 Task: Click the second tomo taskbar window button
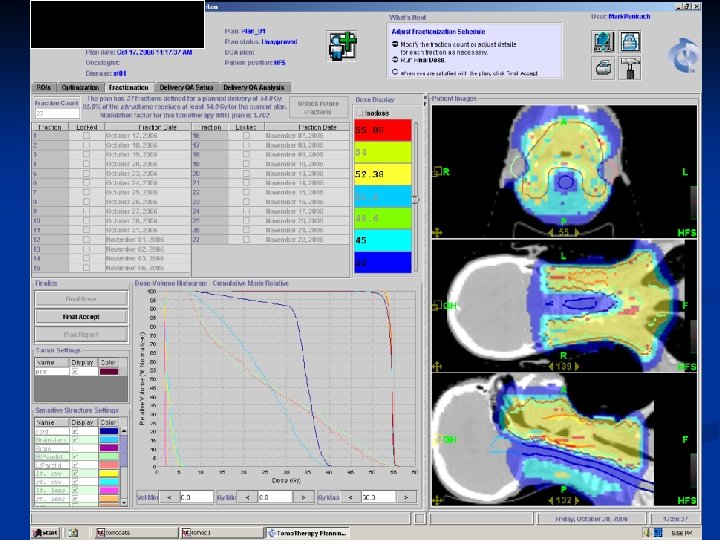point(222,533)
